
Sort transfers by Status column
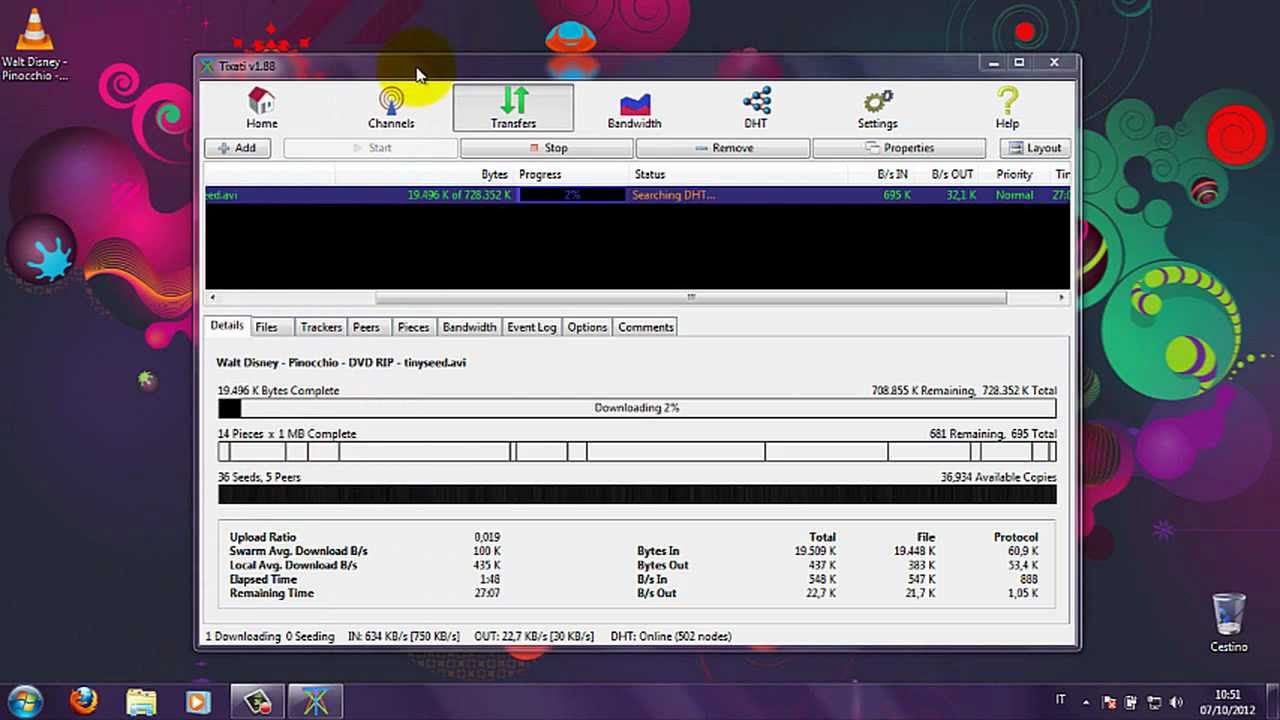click(650, 174)
